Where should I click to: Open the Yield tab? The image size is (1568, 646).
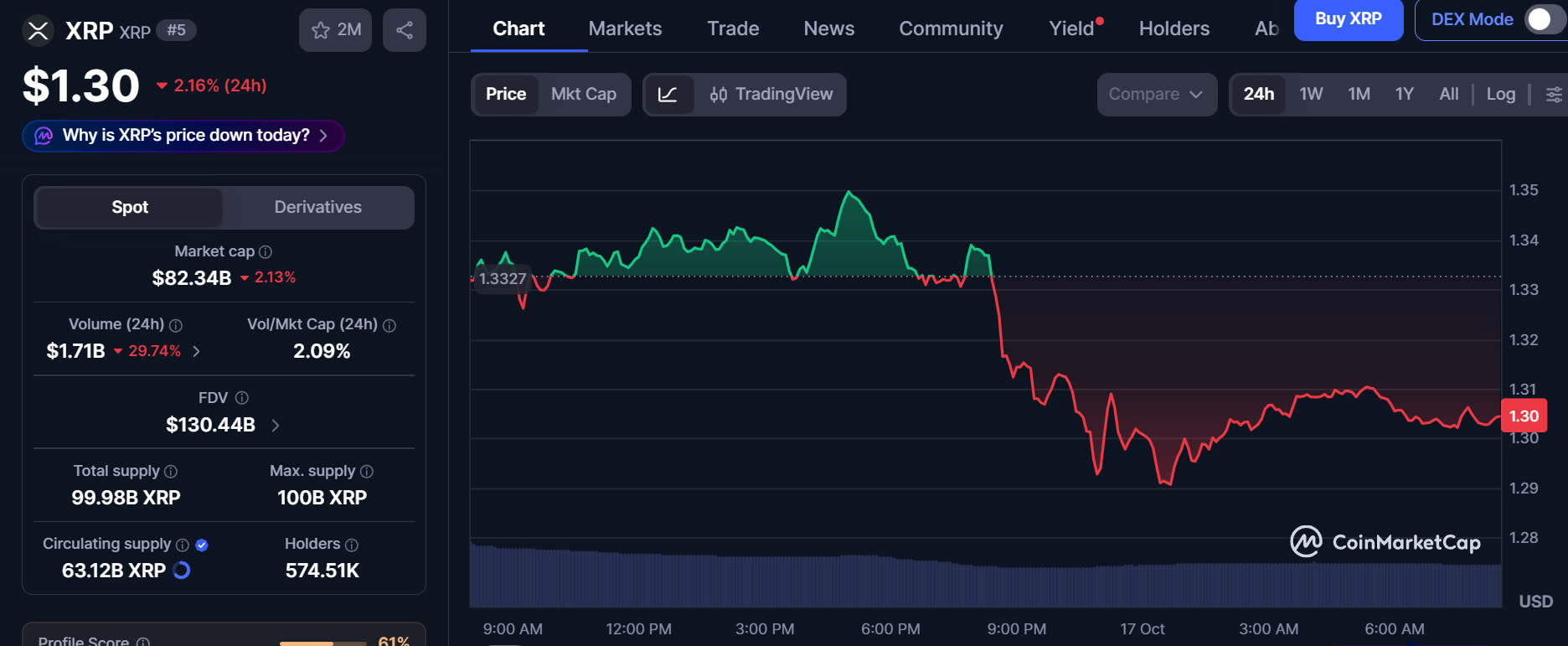coord(1072,28)
